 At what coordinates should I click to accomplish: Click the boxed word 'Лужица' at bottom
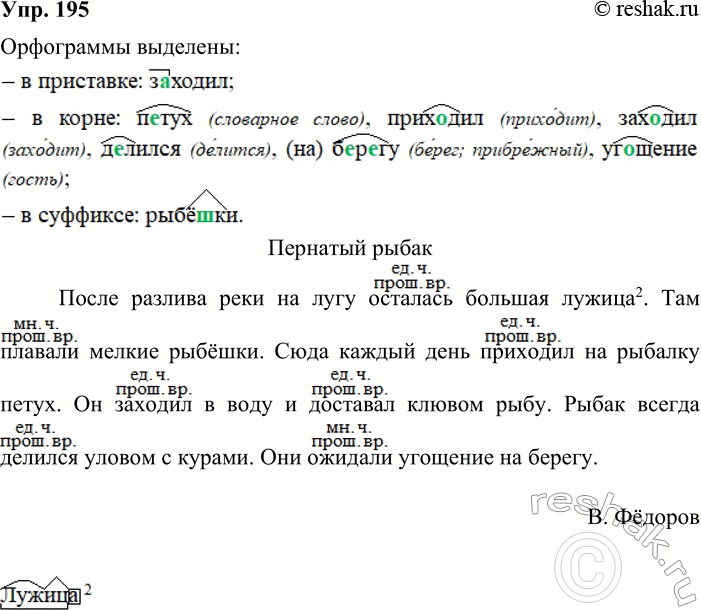pyautogui.click(x=40, y=595)
